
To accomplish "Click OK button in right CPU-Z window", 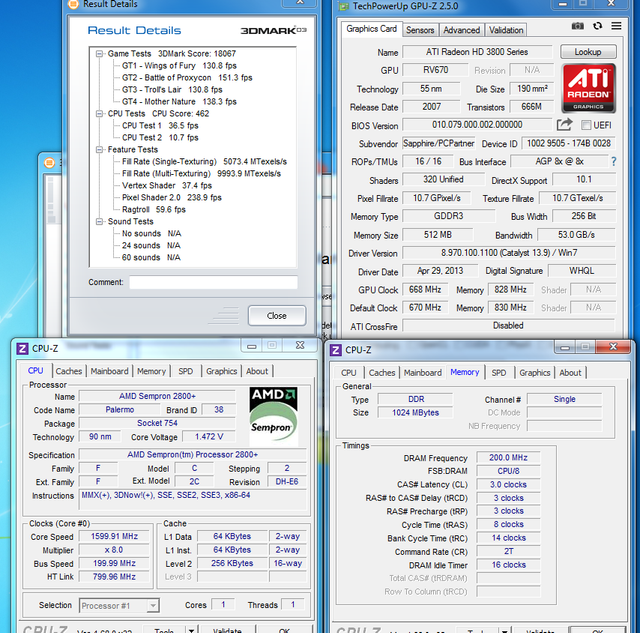I will click(598, 631).
